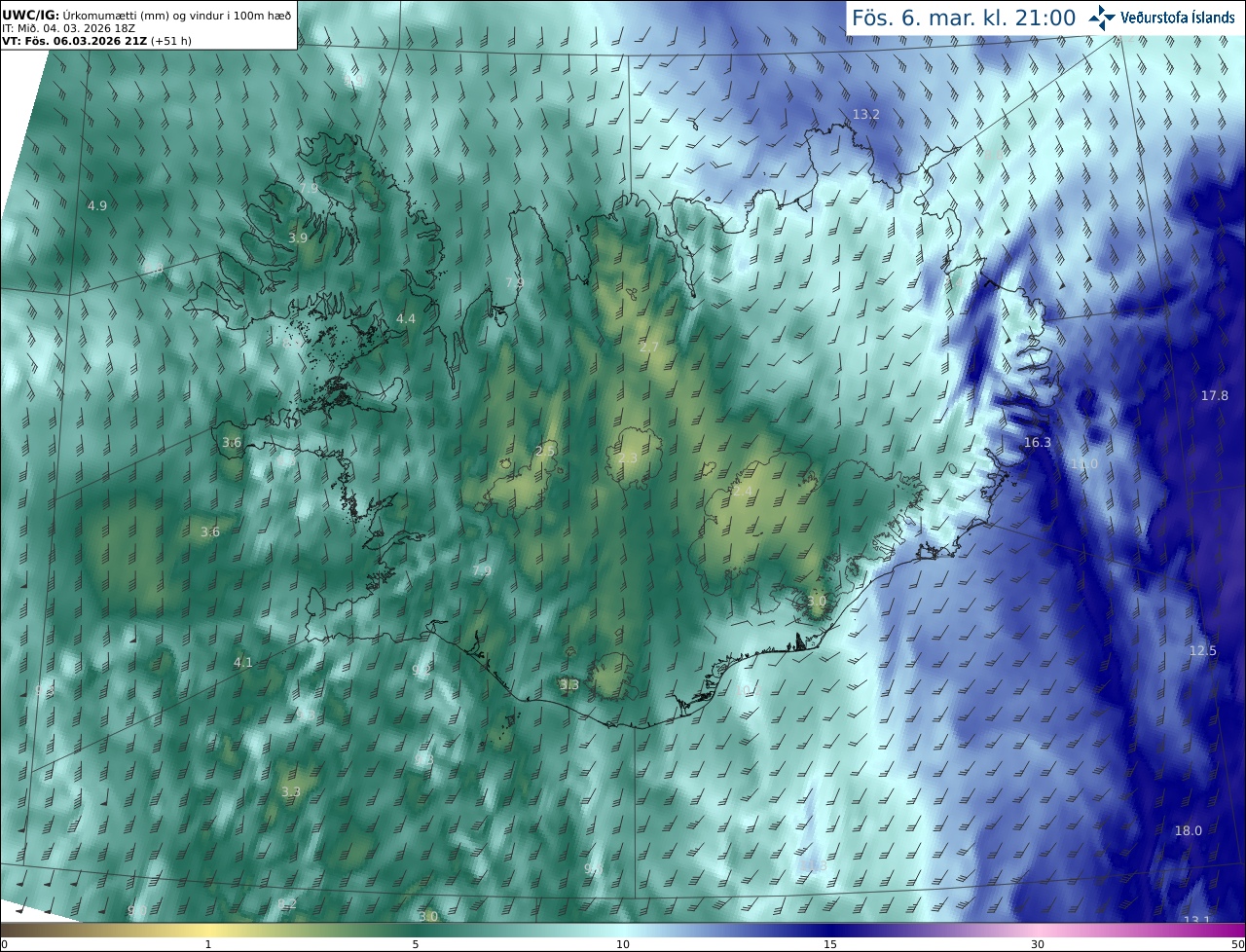Click the 13.2 value on the map

tap(866, 115)
